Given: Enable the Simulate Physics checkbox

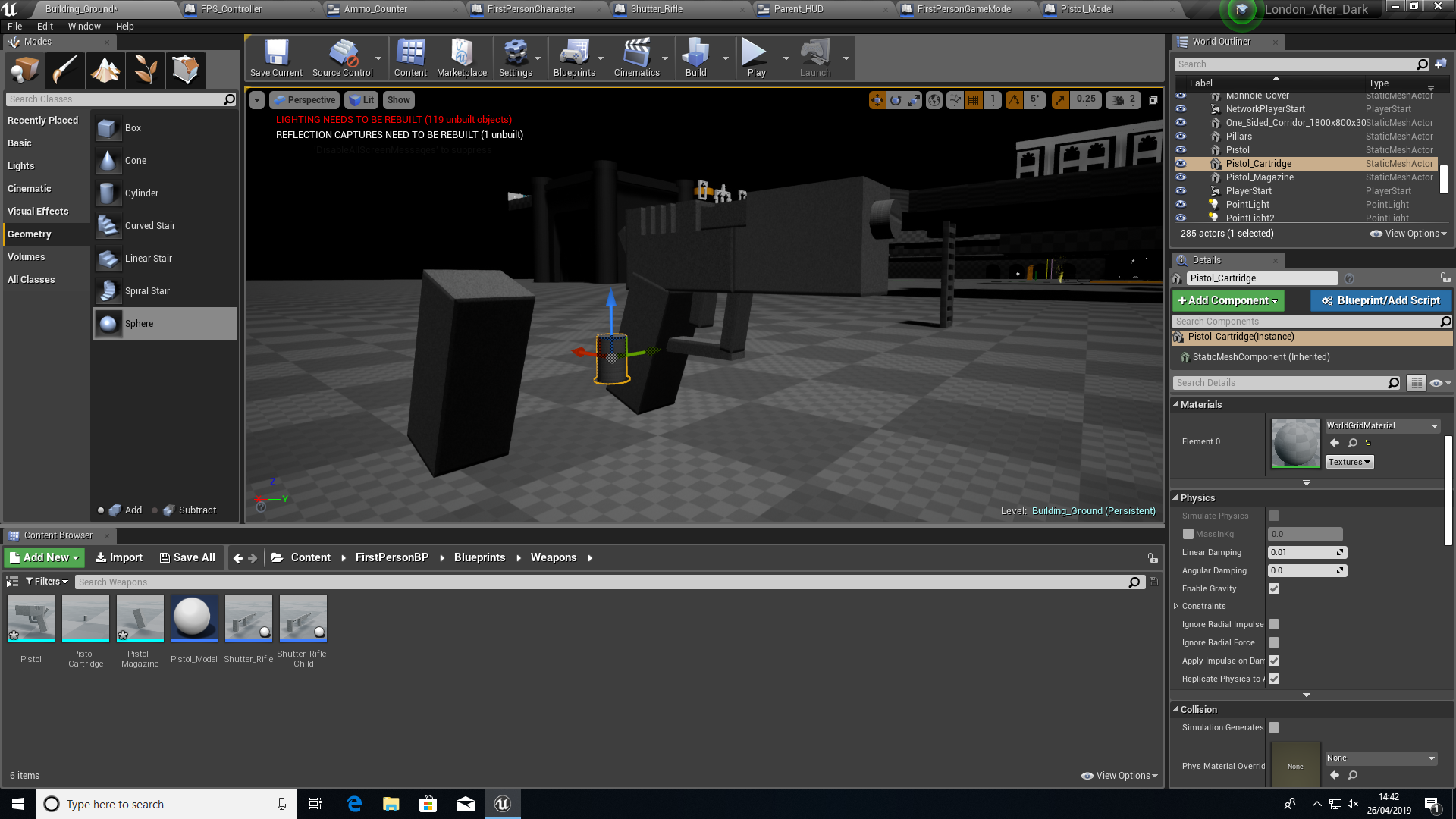Looking at the screenshot, I should coord(1274,516).
